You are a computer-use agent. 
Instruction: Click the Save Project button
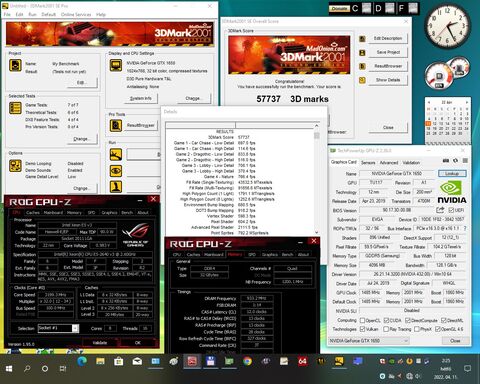click(x=388, y=52)
